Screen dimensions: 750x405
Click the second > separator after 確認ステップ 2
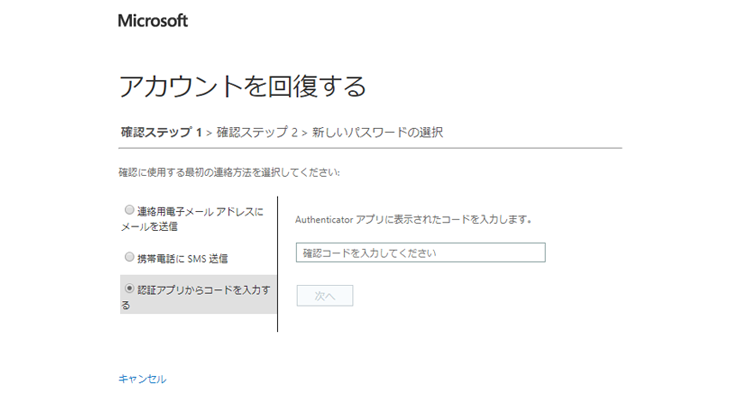coord(305,132)
